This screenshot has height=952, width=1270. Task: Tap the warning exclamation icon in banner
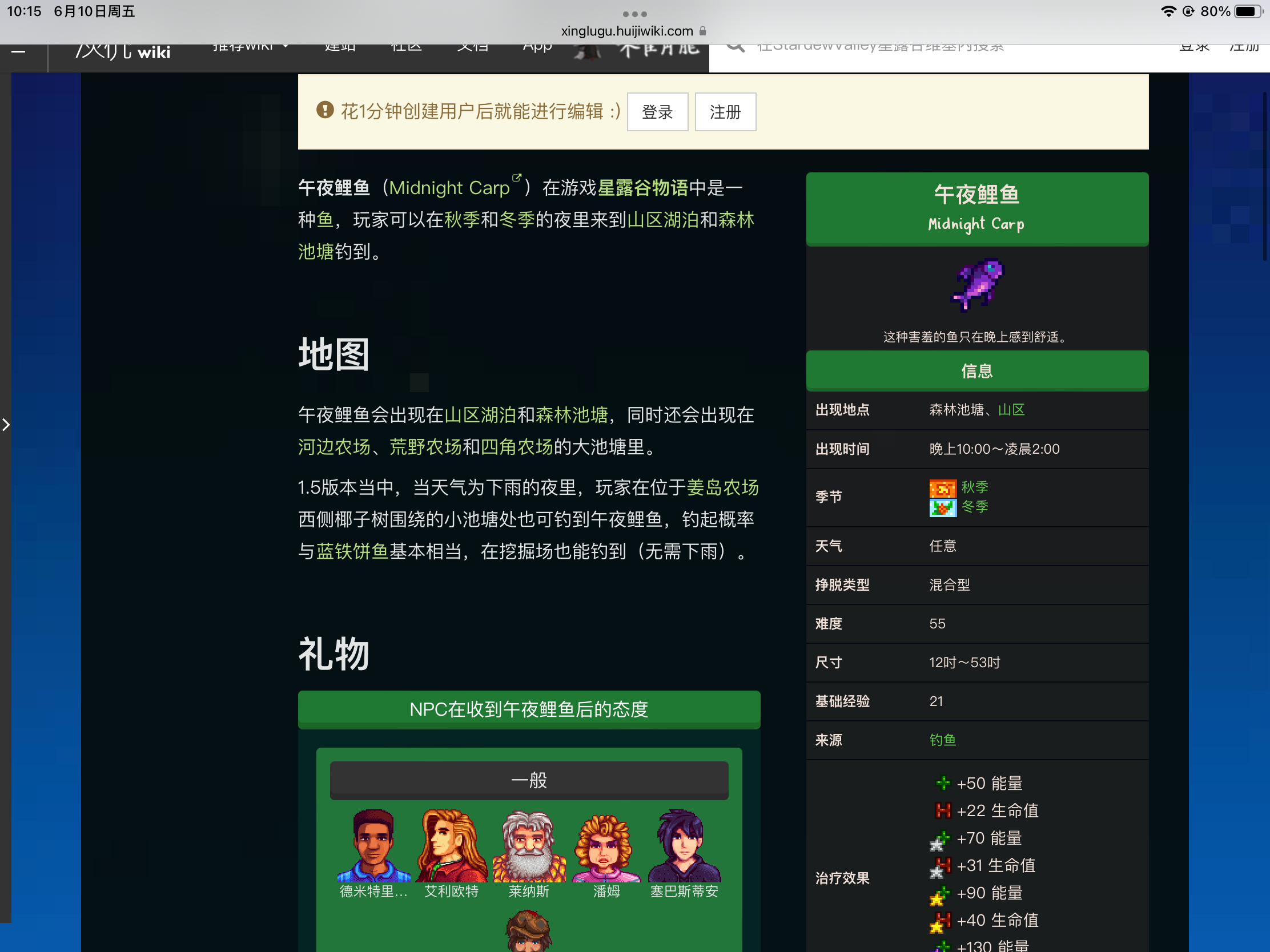tap(325, 110)
